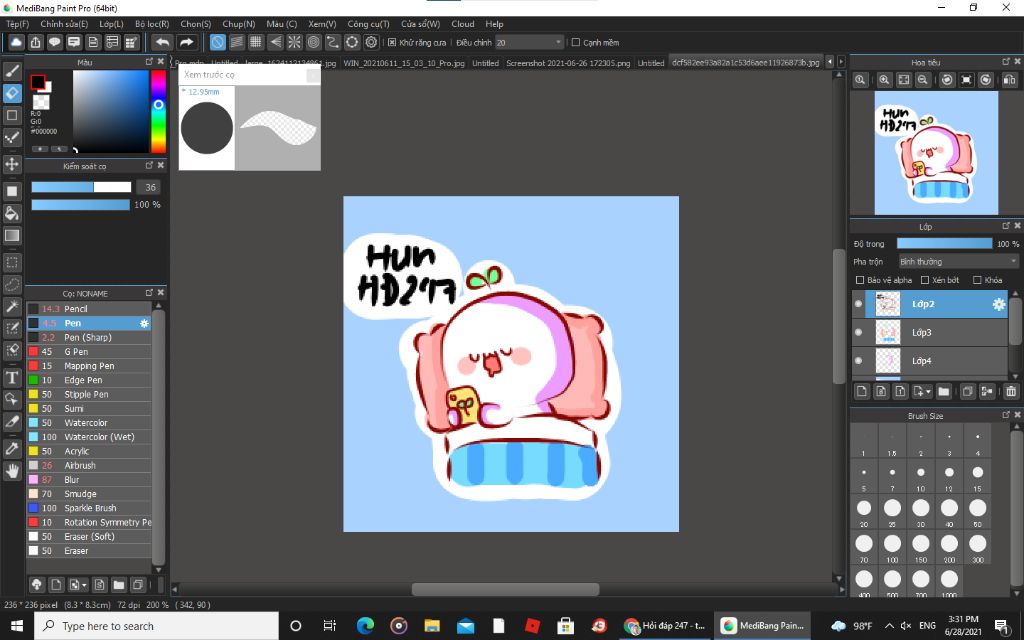Screen dimensions: 1024x640
Task: Open the Công cụ(T) menu
Action: [x=368, y=24]
